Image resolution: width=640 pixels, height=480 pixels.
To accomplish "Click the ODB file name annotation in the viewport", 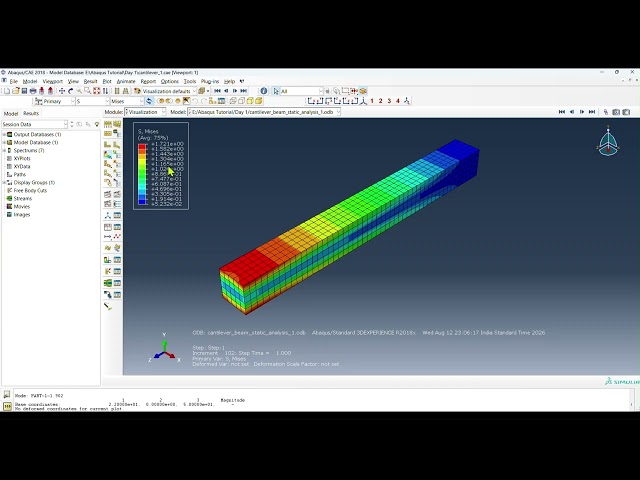I will click(249, 333).
